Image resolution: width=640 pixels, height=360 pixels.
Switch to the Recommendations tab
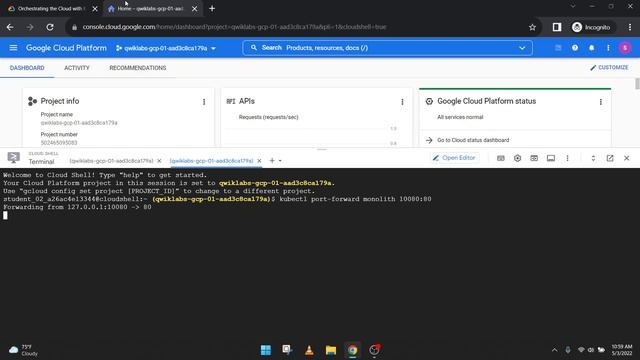138,68
